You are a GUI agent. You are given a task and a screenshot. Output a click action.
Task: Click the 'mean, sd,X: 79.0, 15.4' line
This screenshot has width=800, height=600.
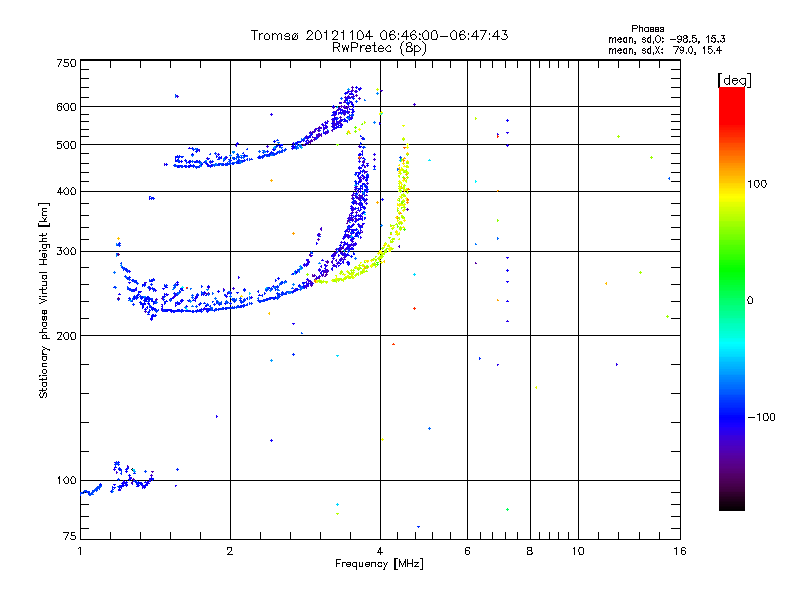(665, 50)
